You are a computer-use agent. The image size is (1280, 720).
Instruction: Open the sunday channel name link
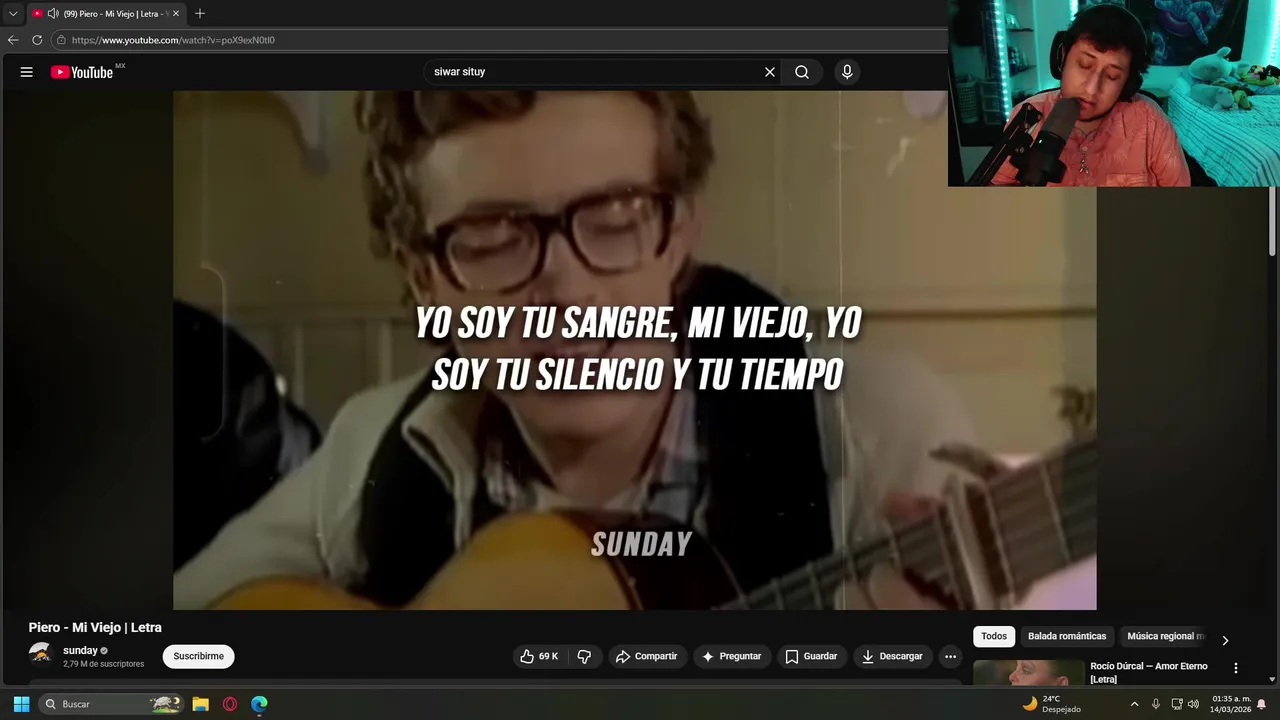(x=80, y=650)
